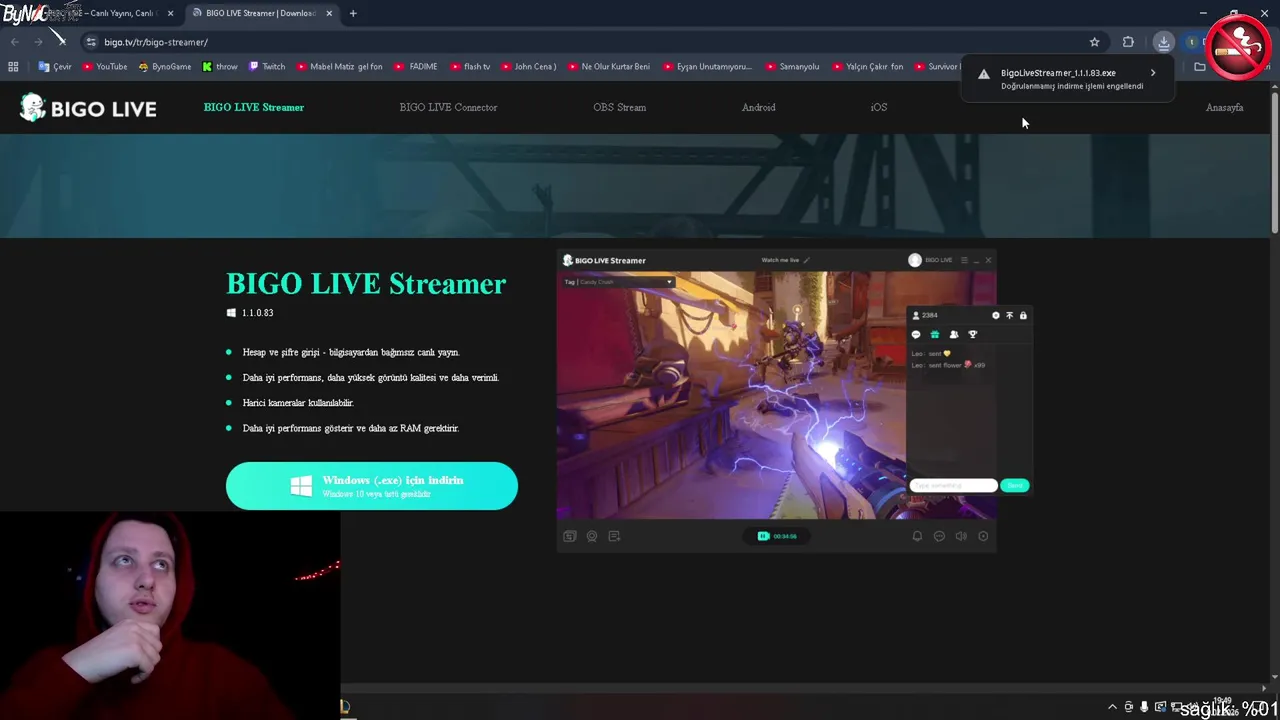Open the Samanyolu bookmark
The width and height of the screenshot is (1280, 720).
(792, 67)
